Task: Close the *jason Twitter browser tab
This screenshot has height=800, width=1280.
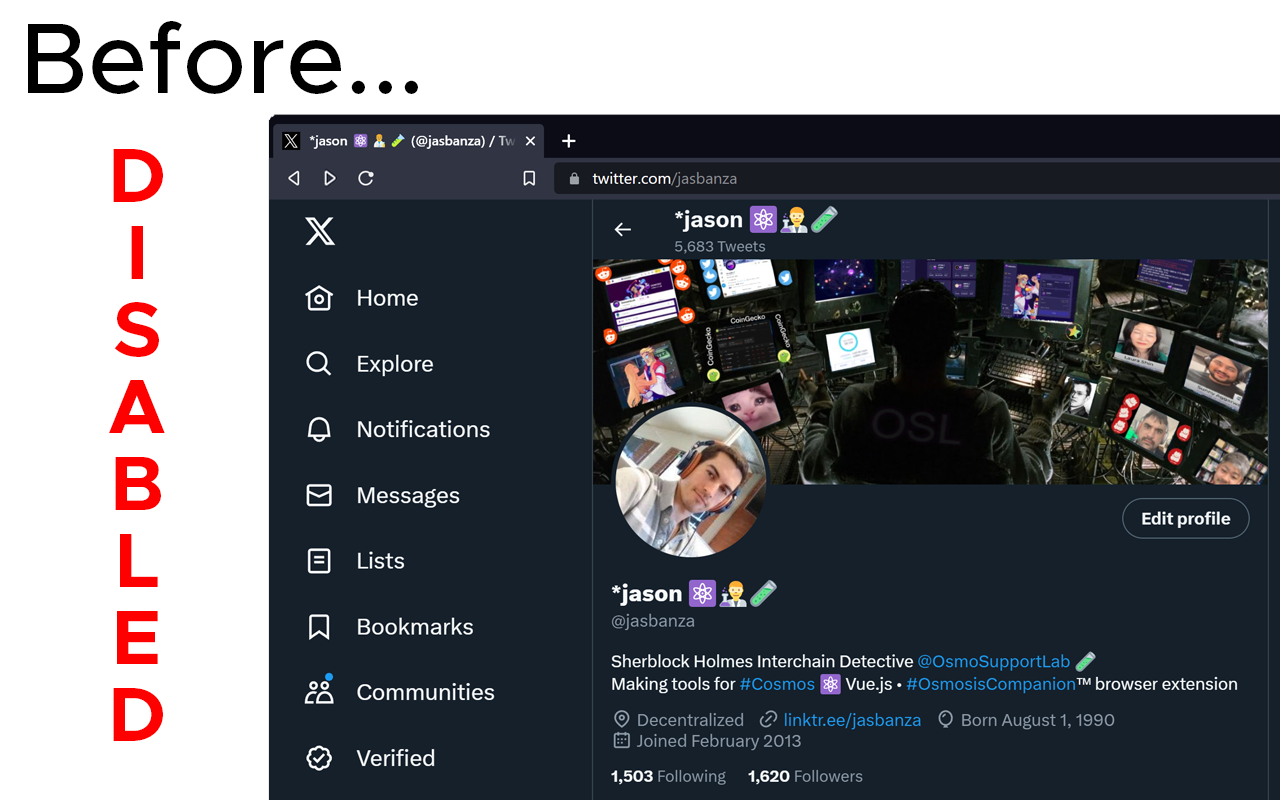Action: tap(530, 141)
